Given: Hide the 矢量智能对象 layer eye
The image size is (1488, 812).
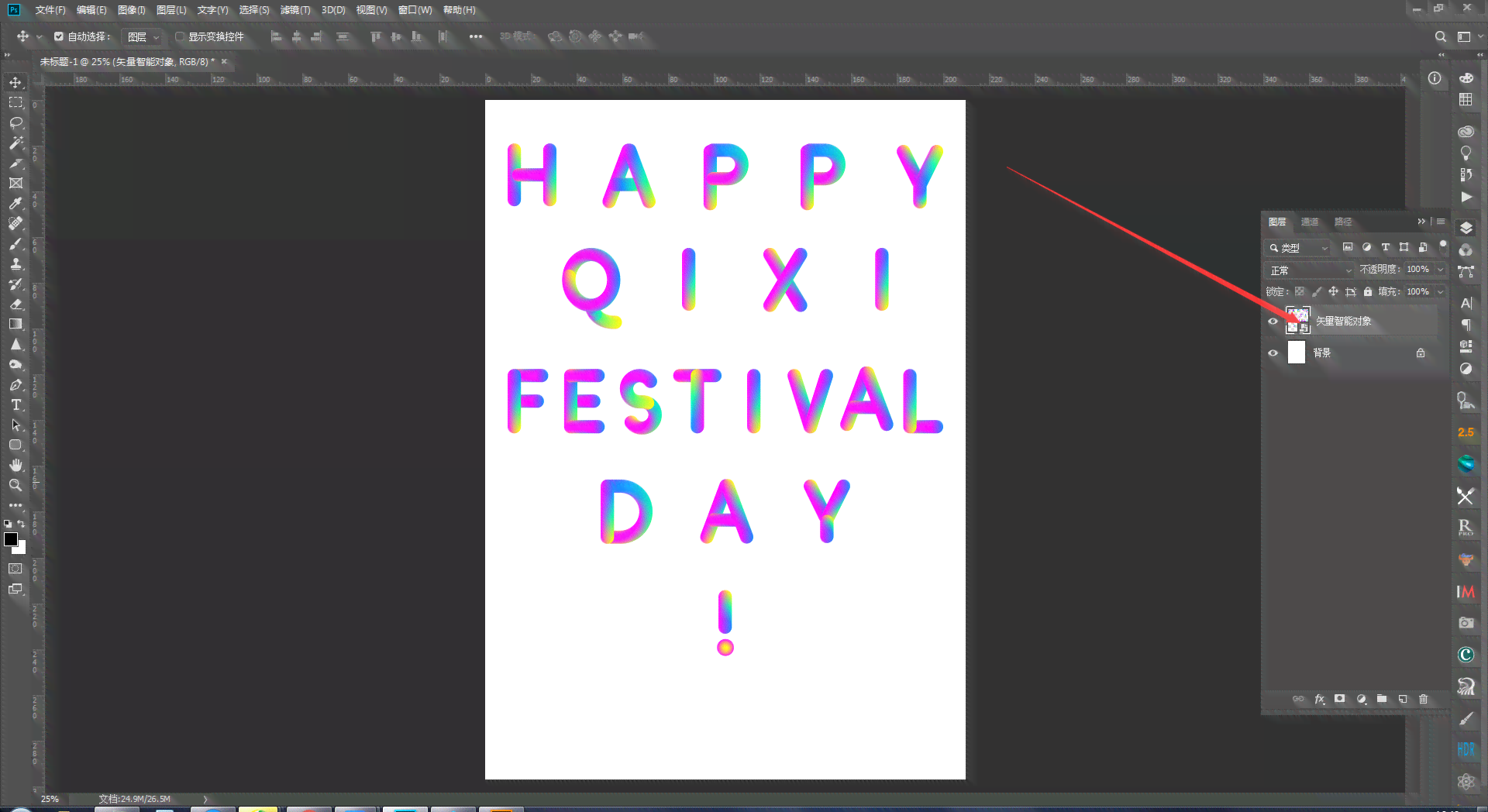Looking at the screenshot, I should (1273, 322).
